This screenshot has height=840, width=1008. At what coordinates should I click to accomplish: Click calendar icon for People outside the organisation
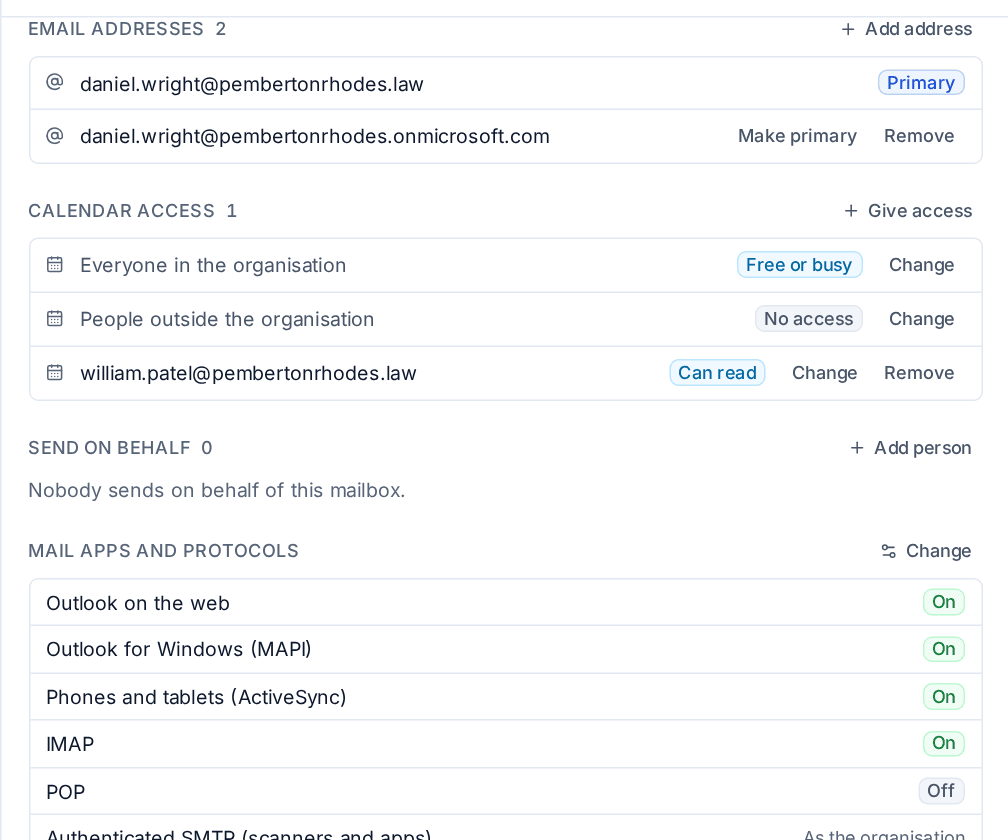coord(55,318)
